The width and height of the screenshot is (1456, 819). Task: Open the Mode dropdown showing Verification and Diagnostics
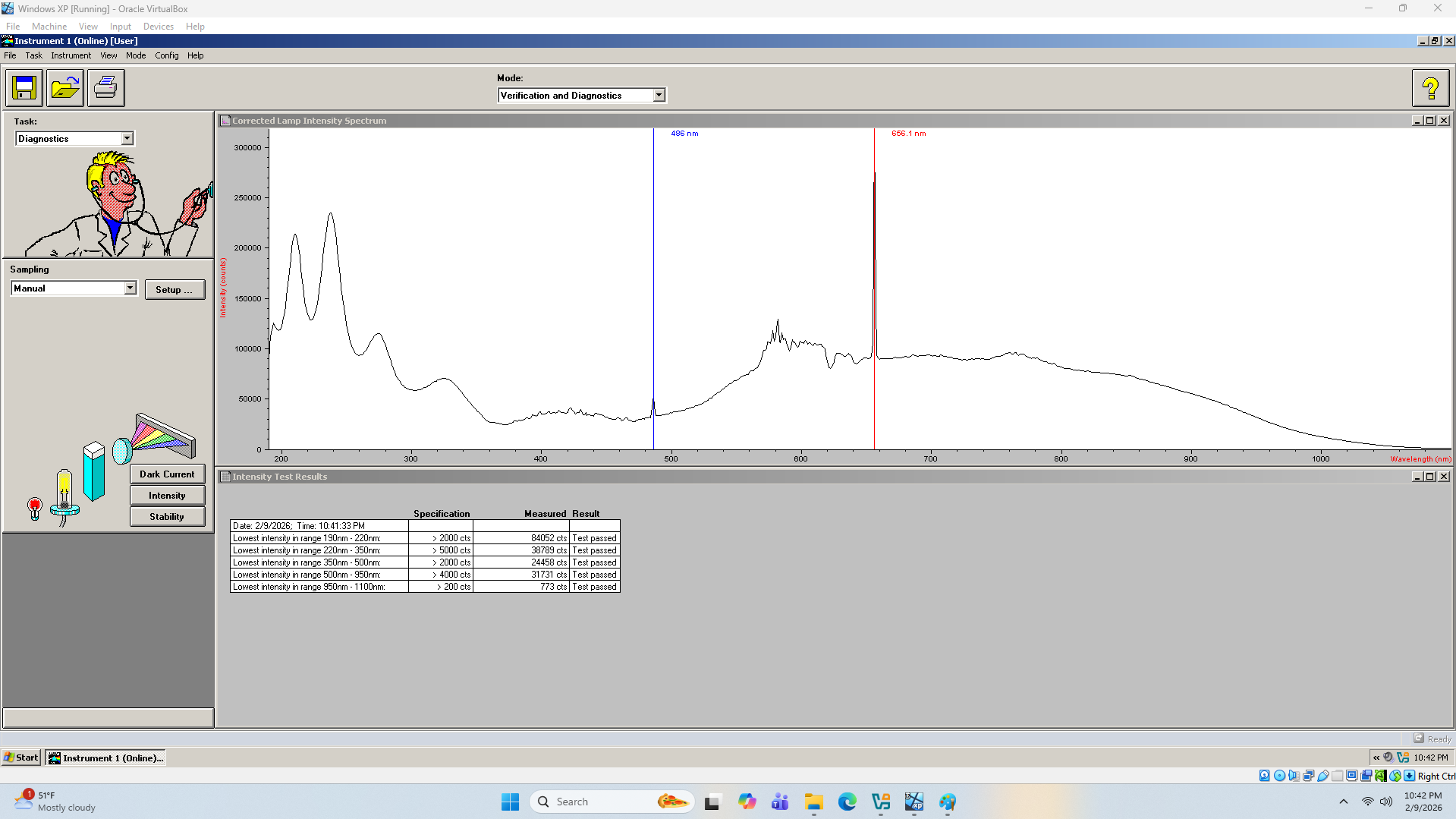657,95
